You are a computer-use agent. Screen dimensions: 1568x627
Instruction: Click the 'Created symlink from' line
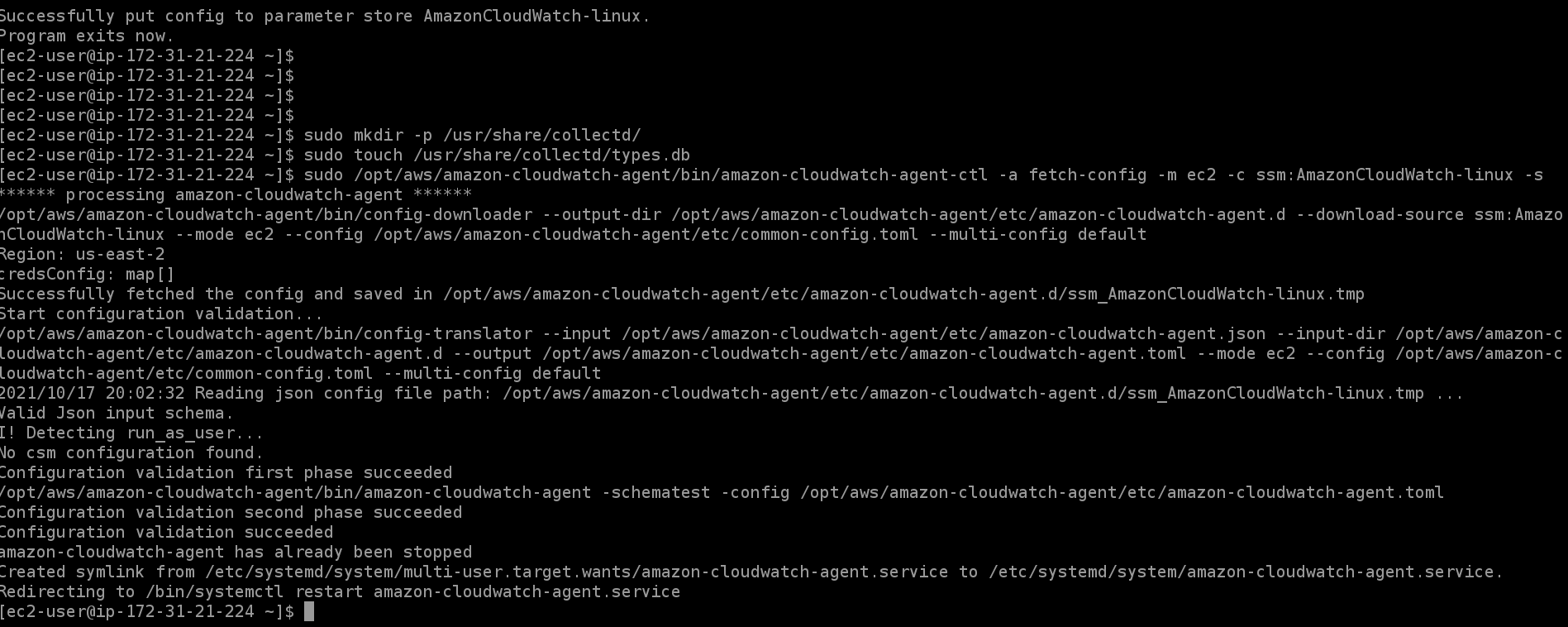[x=751, y=572]
